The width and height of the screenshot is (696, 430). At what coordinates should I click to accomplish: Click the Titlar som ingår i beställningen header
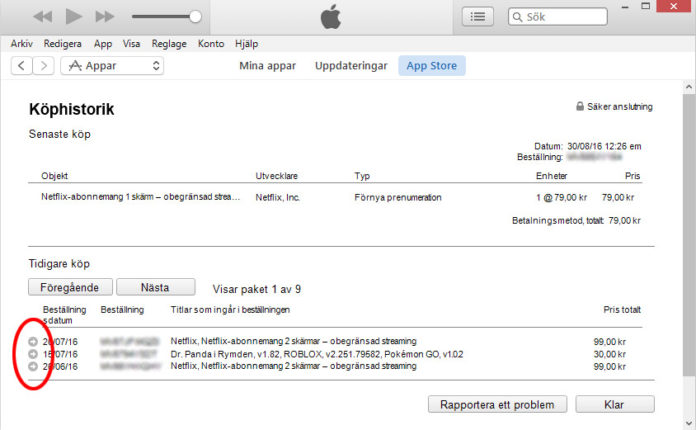coord(230,310)
